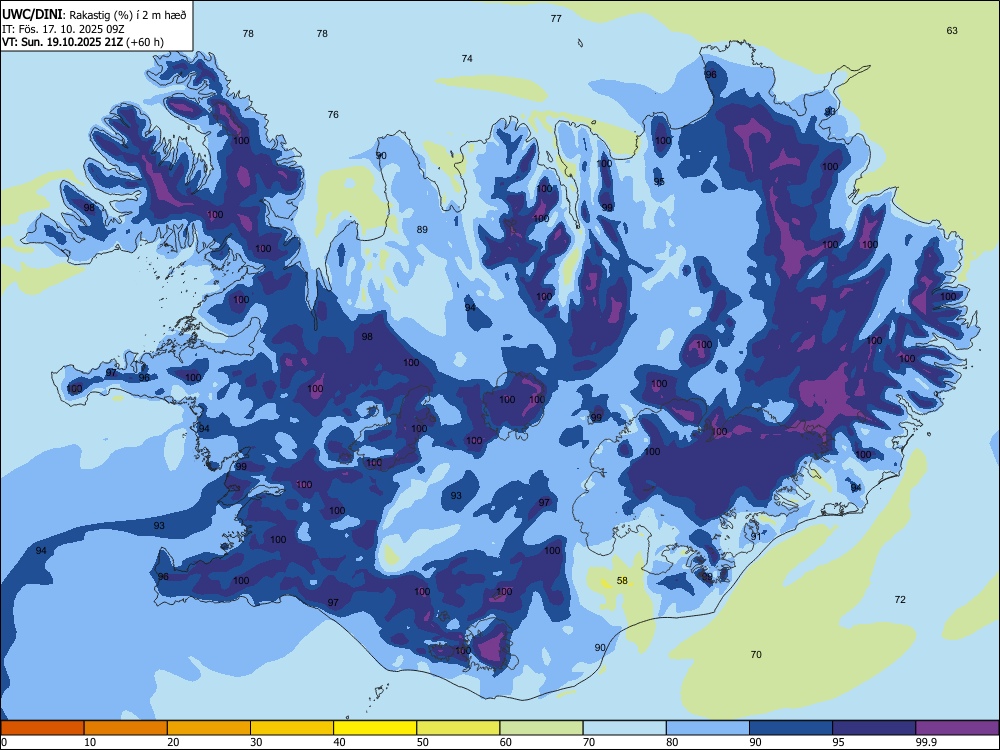
Task: Select the humidity value 77 on the map
Action: (x=556, y=18)
